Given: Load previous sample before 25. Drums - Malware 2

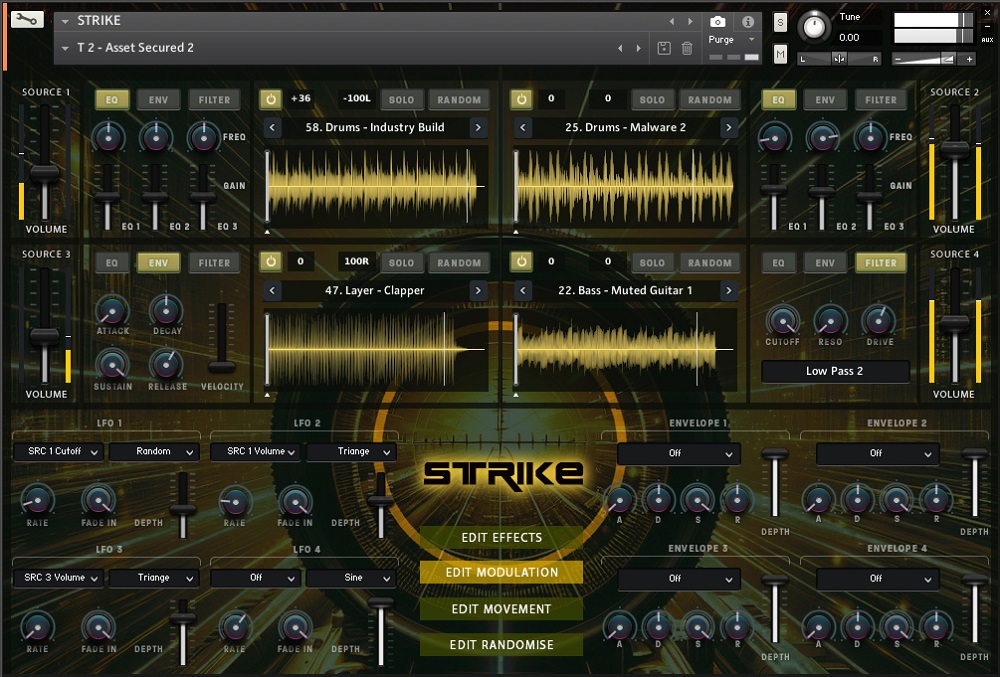Looking at the screenshot, I should (x=523, y=127).
